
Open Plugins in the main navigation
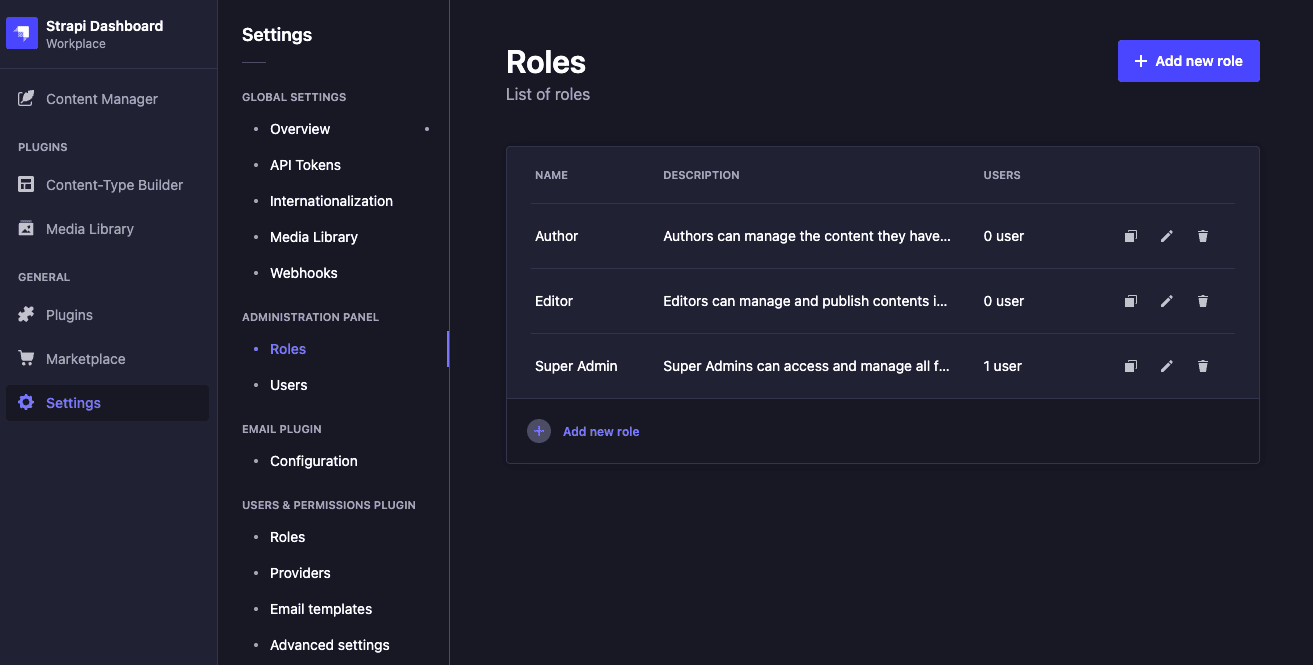[x=108, y=315]
